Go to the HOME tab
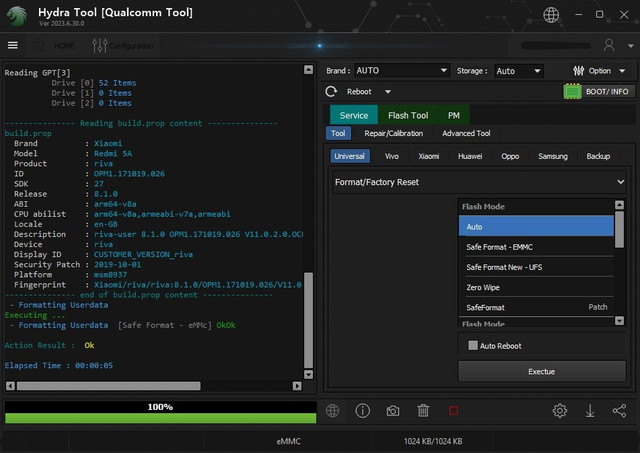The width and height of the screenshot is (640, 453). [55, 45]
